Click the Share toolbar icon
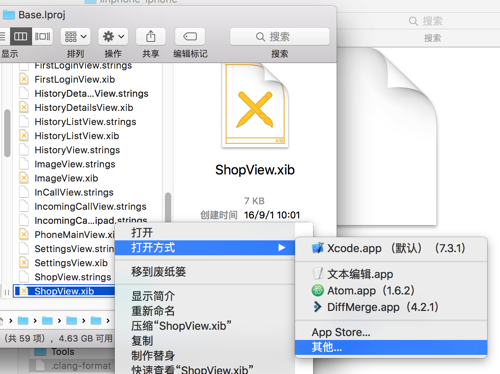The height and width of the screenshot is (374, 500). tap(151, 36)
